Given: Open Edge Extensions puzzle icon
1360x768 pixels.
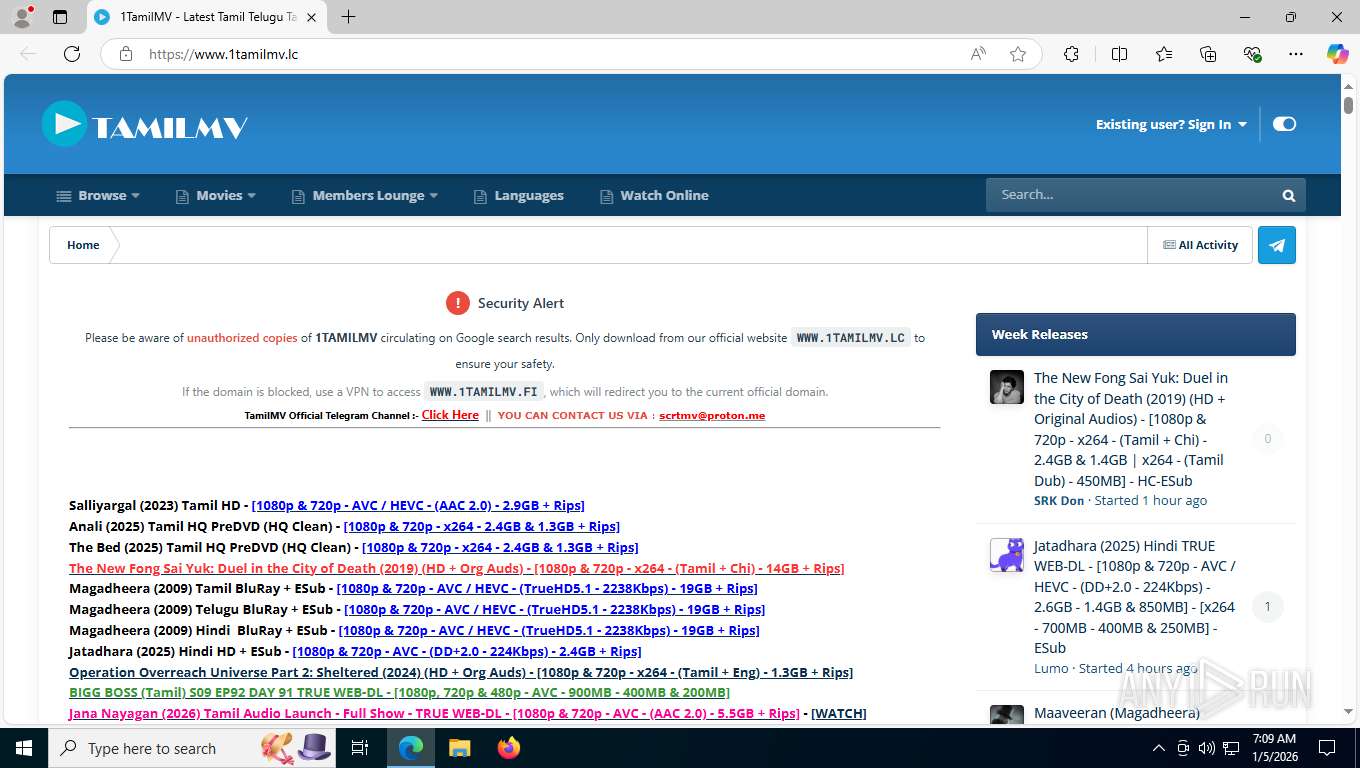Looking at the screenshot, I should (1071, 54).
